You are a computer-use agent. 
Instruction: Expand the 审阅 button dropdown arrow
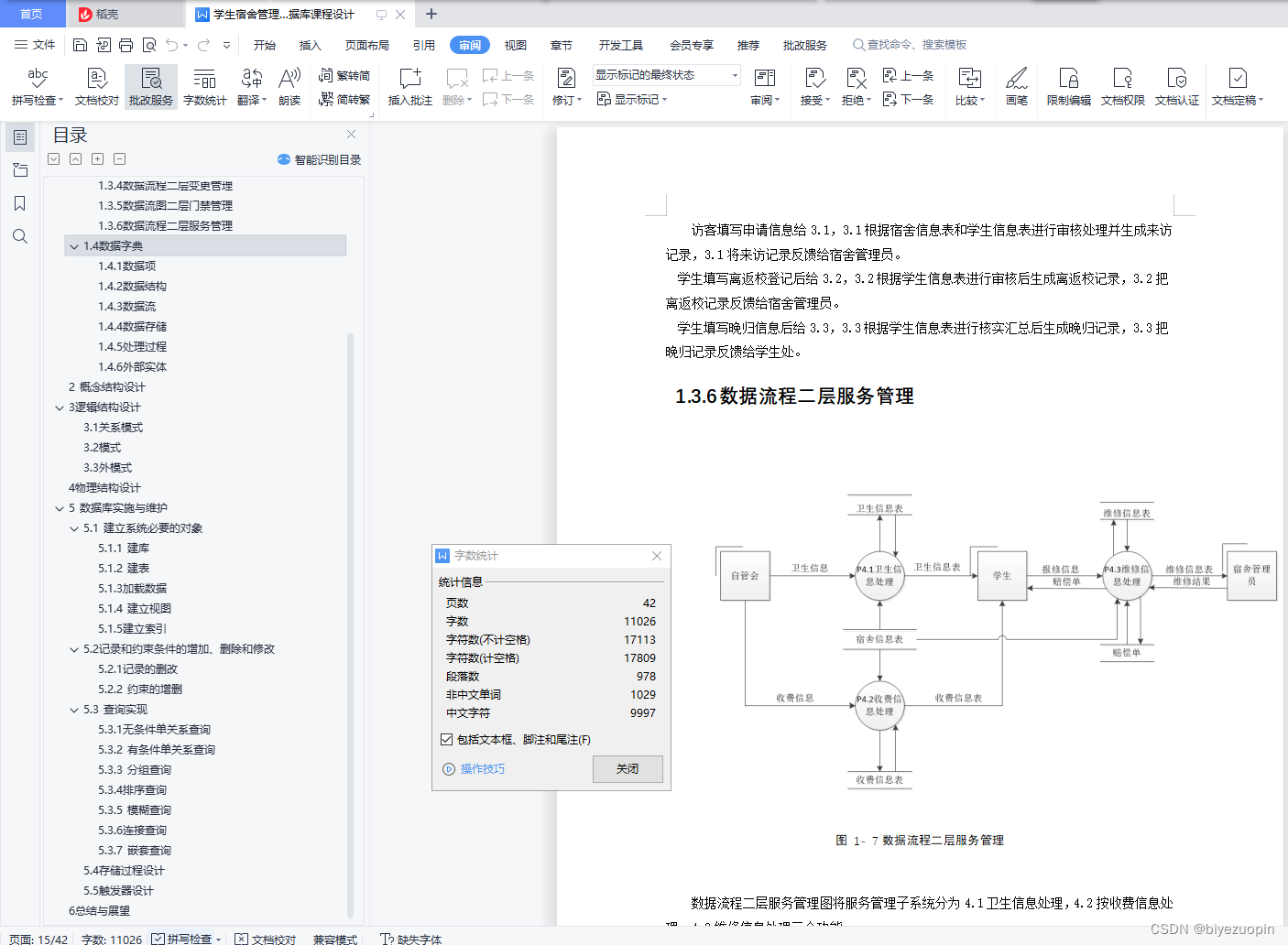[x=777, y=99]
